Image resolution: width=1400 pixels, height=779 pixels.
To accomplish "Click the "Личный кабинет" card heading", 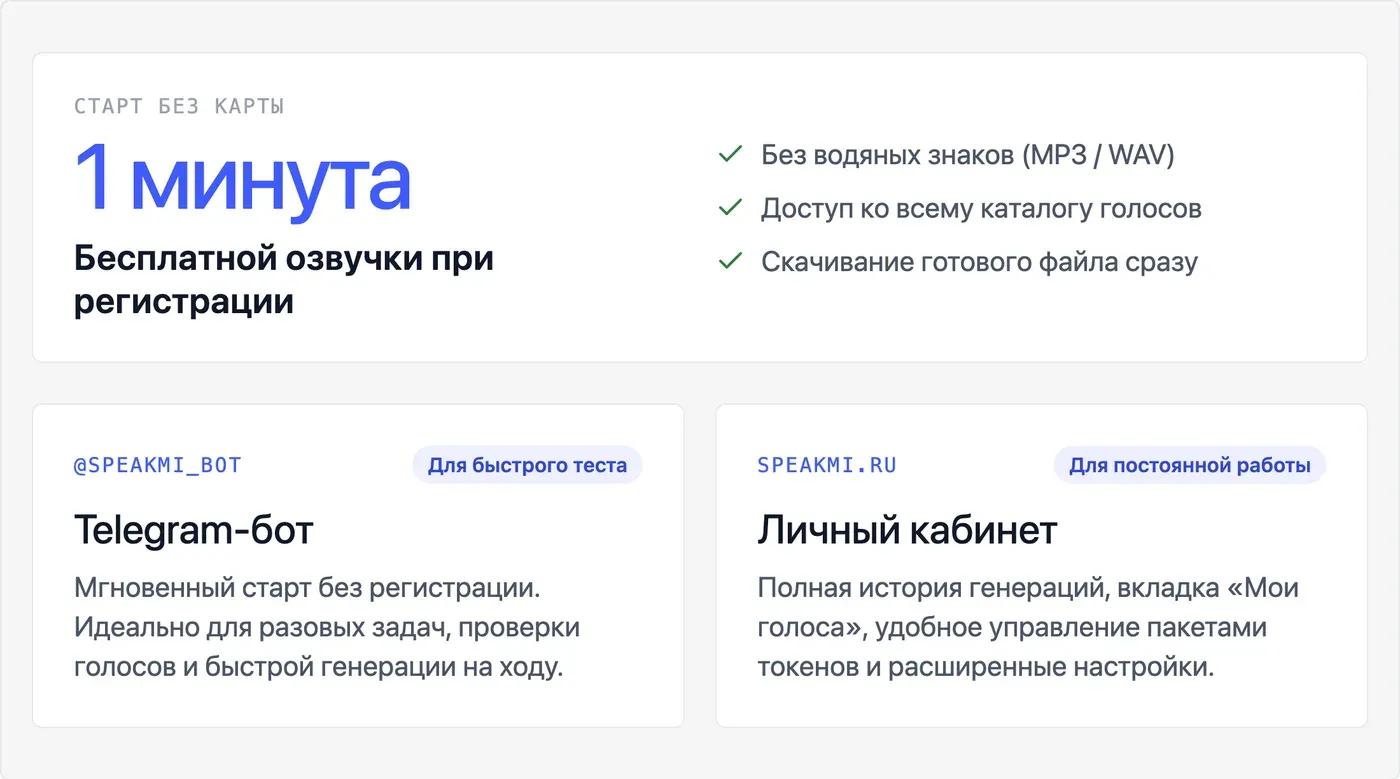I will tap(907, 530).
